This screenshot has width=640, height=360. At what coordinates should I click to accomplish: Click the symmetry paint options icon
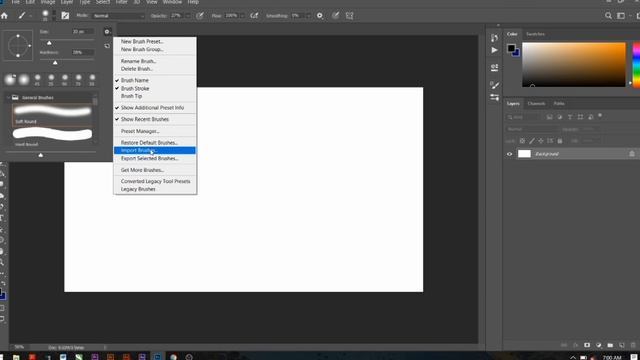coord(349,16)
